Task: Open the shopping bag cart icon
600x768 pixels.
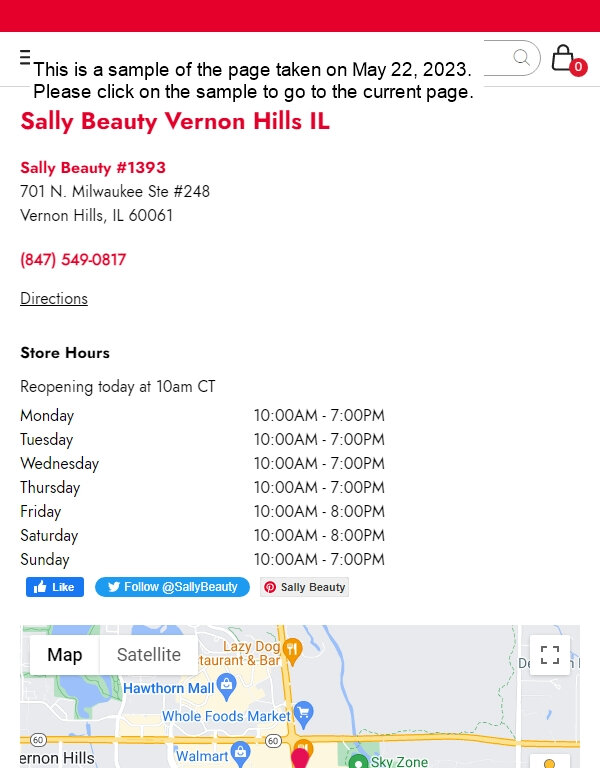Action: [568, 60]
